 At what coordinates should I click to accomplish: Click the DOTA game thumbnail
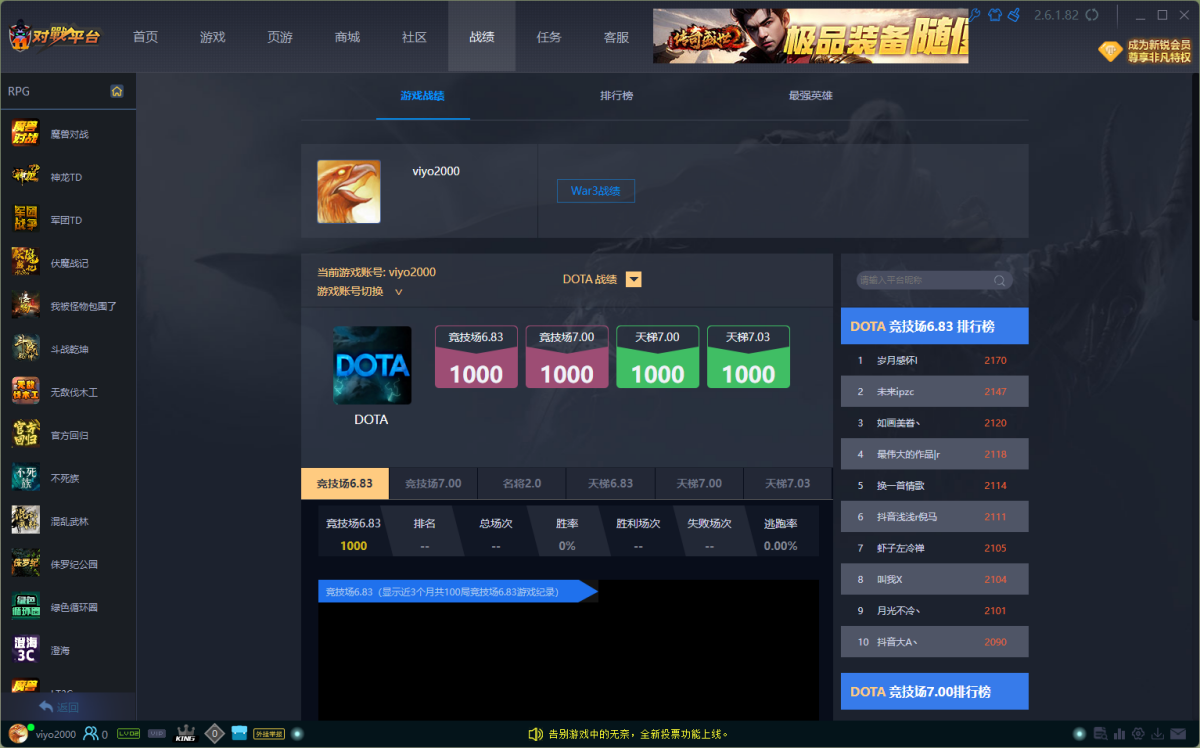pyautogui.click(x=372, y=365)
